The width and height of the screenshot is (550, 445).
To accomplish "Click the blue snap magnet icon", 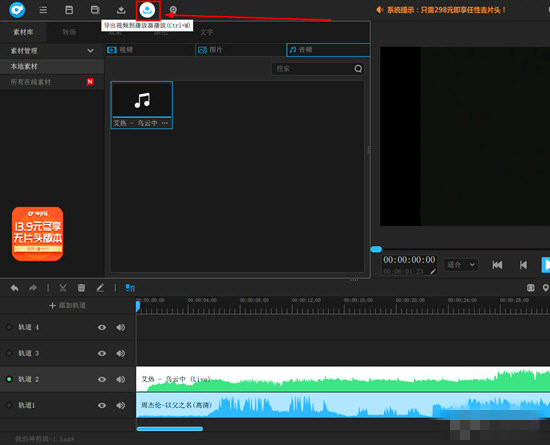I will click(130, 288).
